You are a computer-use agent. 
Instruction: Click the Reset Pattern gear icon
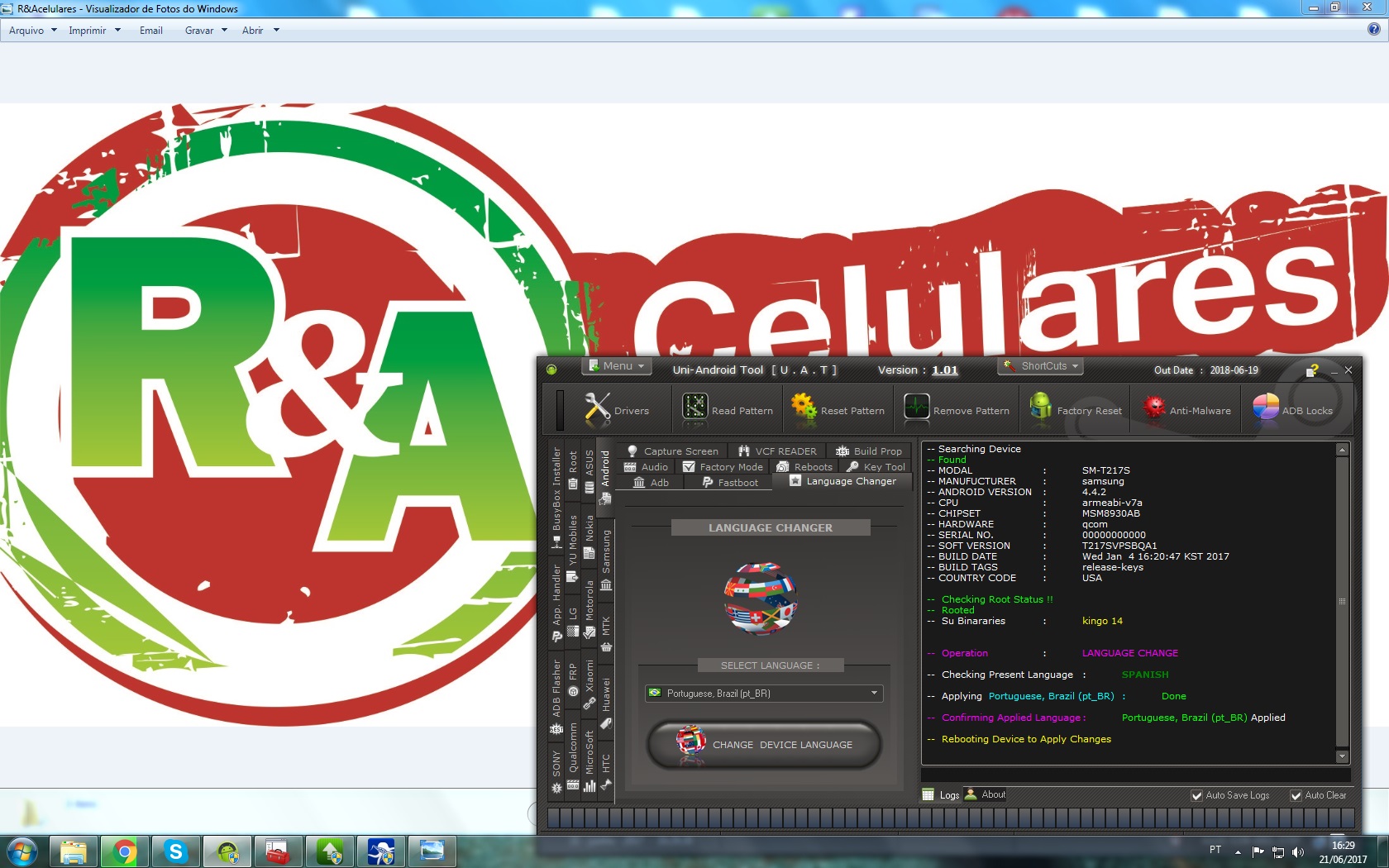[804, 407]
